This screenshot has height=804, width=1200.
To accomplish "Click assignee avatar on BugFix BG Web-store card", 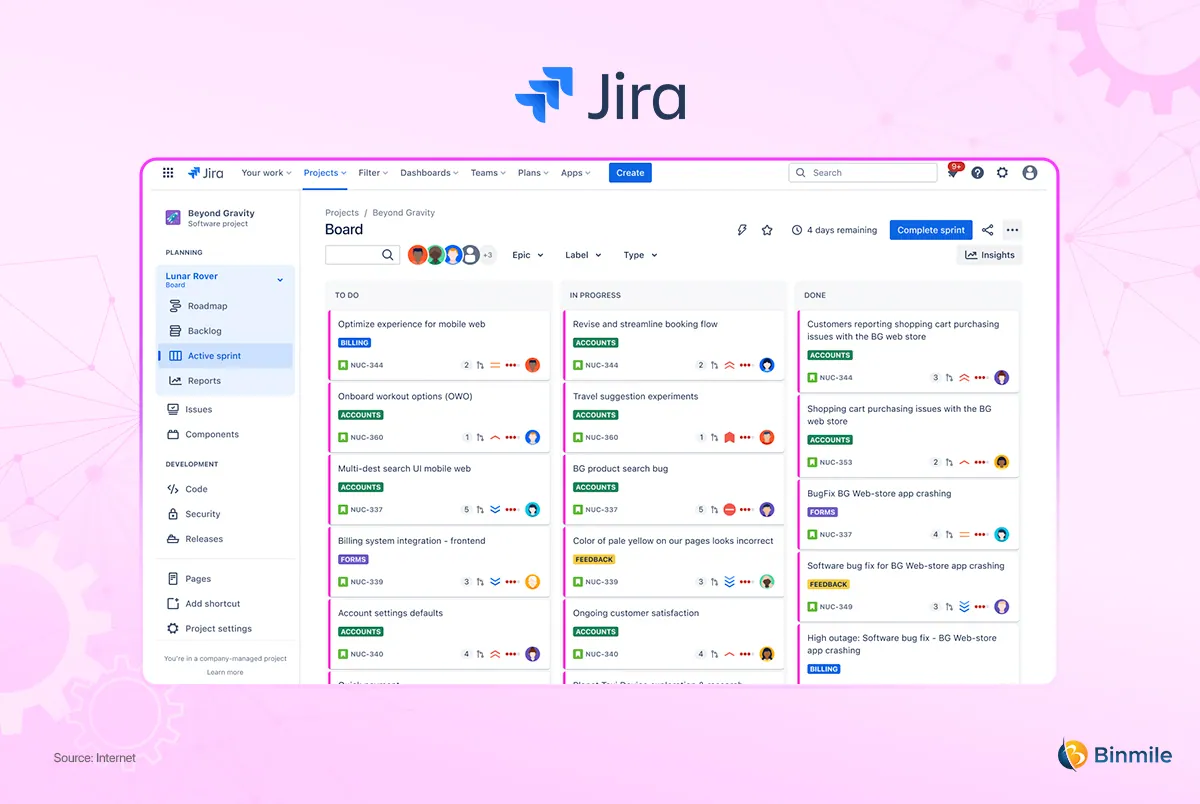I will (1002, 534).
